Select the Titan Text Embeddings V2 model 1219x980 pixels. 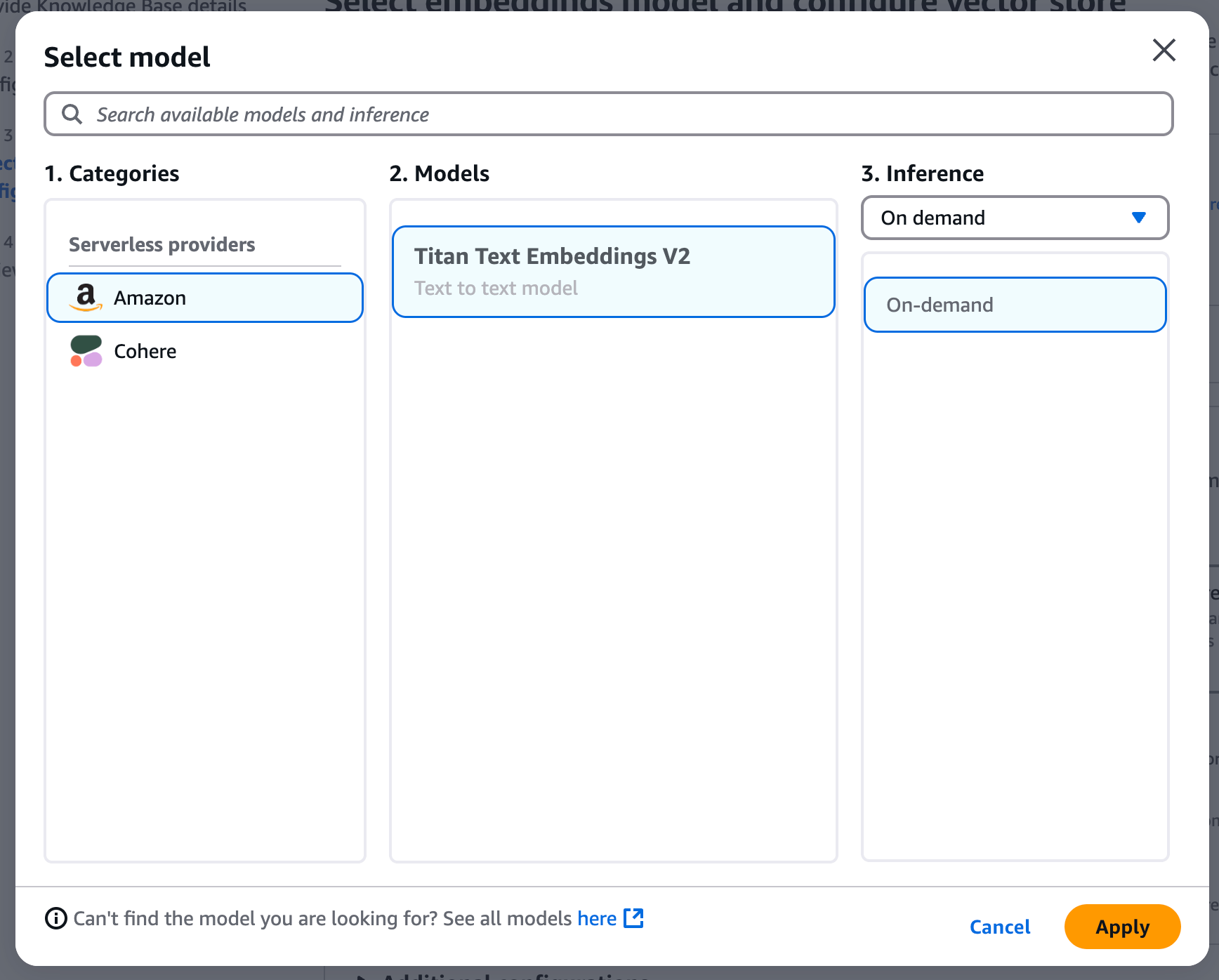[613, 272]
